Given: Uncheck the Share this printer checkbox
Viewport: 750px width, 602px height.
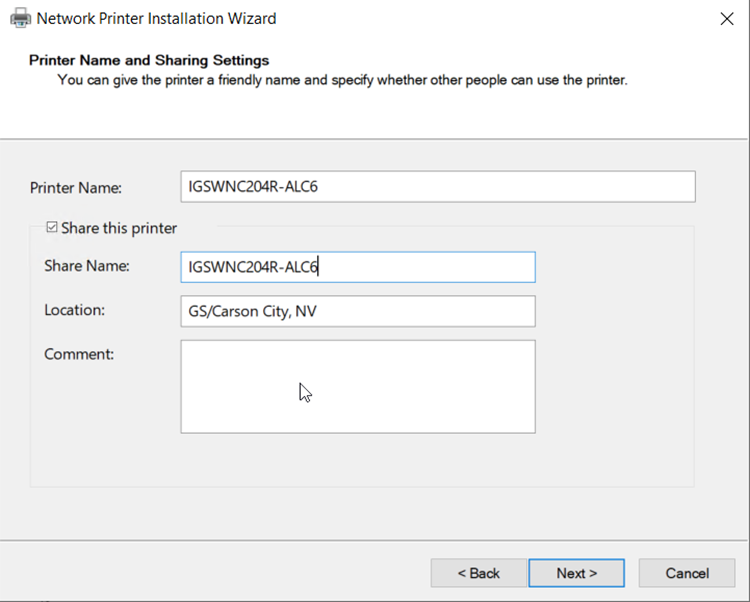Looking at the screenshot, I should (52, 228).
